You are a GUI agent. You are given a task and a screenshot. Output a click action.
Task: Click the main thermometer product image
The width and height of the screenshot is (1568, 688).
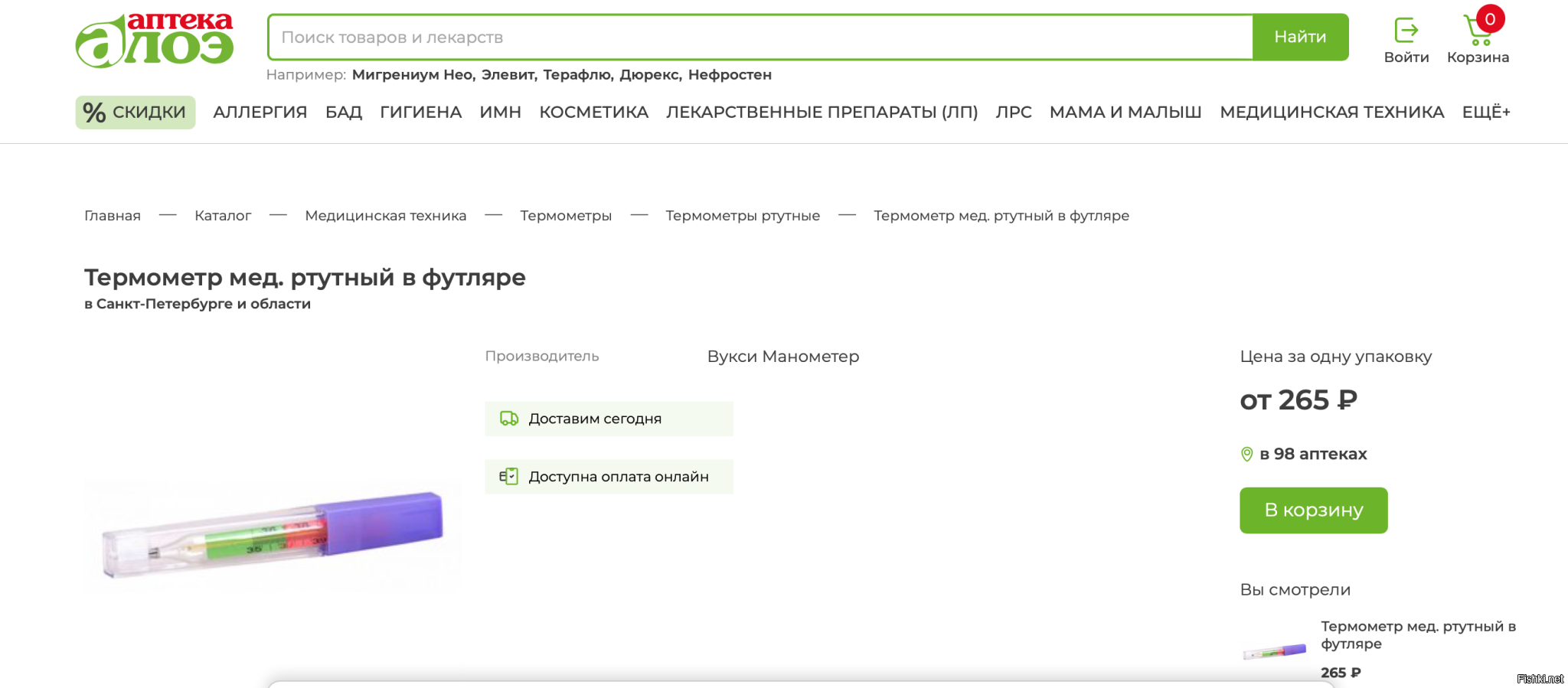click(x=273, y=533)
